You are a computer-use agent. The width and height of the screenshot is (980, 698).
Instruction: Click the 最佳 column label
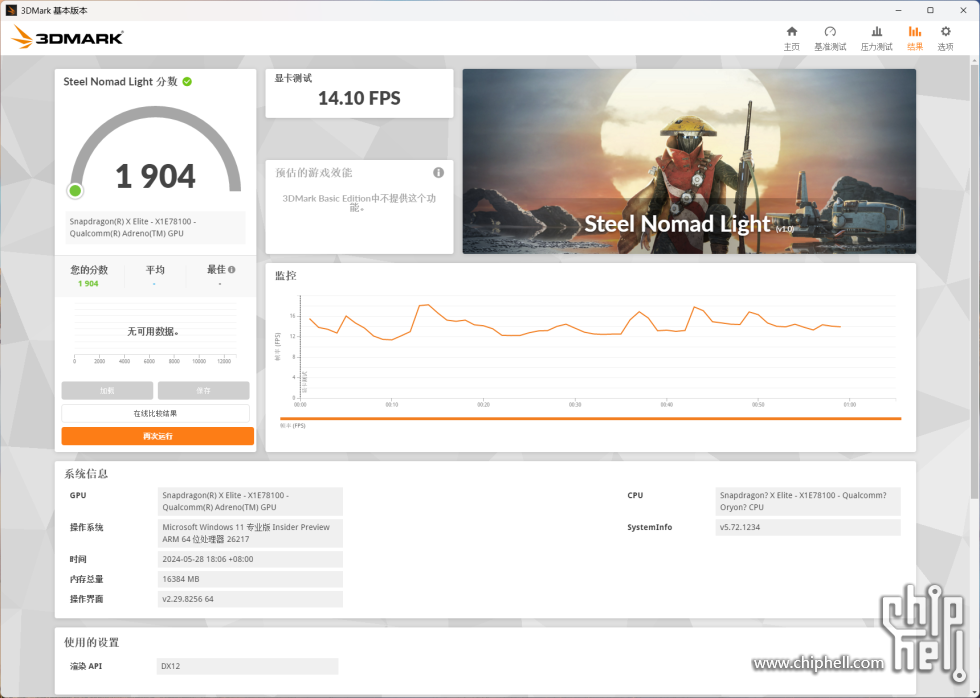(x=216, y=270)
